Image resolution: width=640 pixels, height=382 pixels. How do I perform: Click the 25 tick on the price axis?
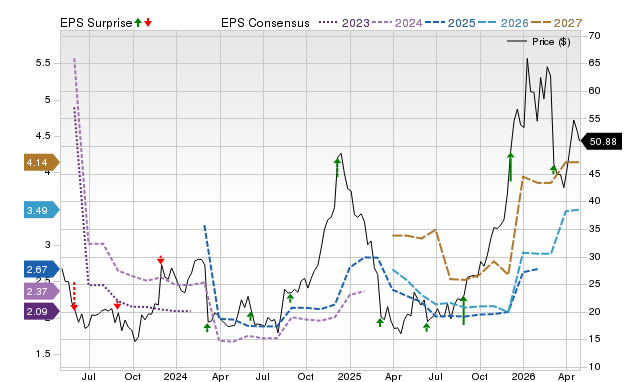(595, 284)
